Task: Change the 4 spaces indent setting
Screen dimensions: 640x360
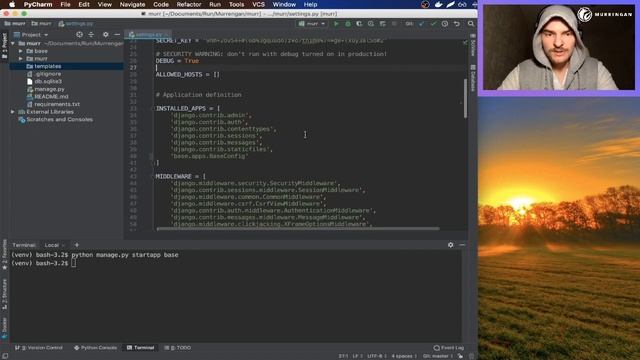Action: tap(404, 356)
